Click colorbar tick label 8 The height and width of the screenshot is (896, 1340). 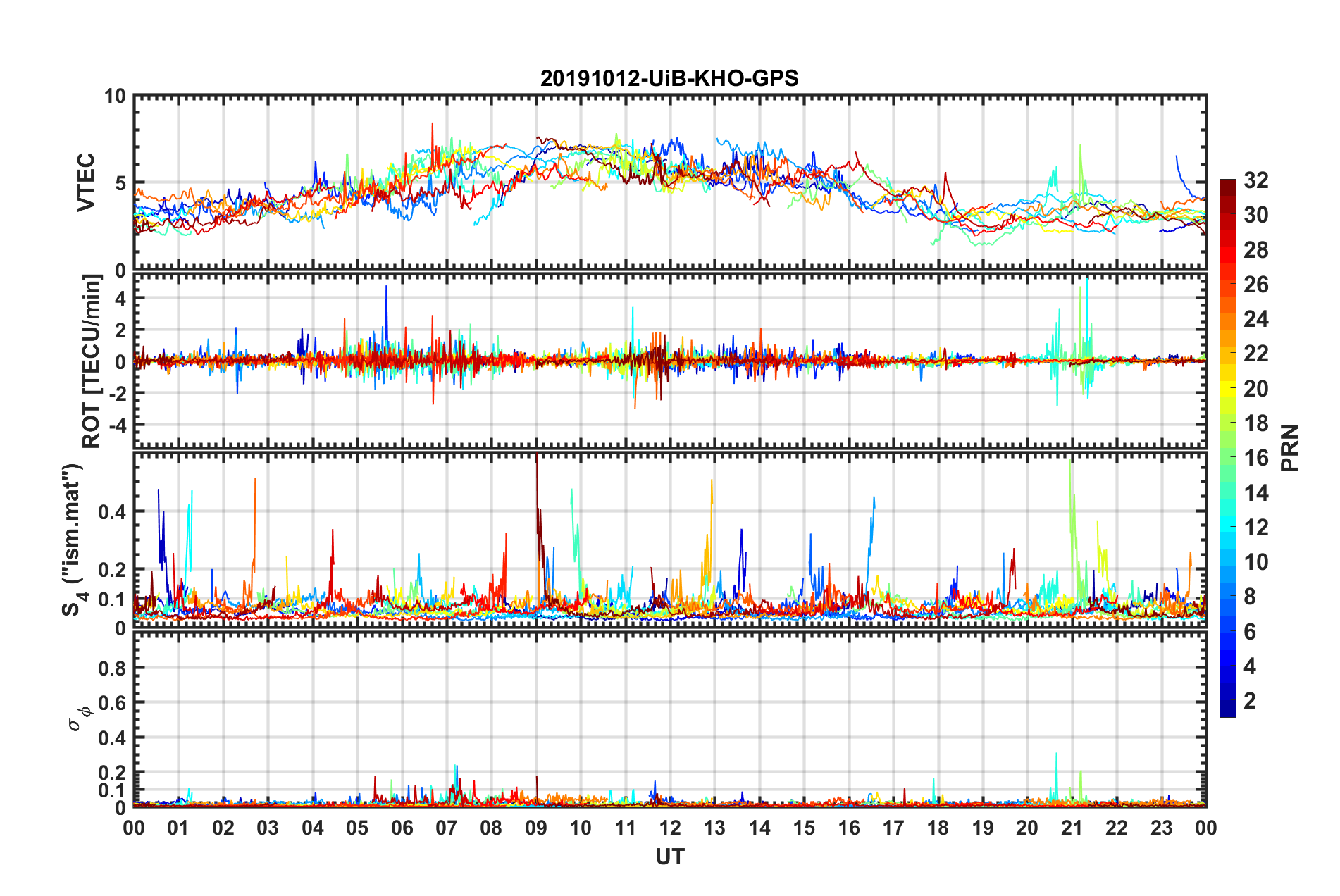[x=1250, y=597]
